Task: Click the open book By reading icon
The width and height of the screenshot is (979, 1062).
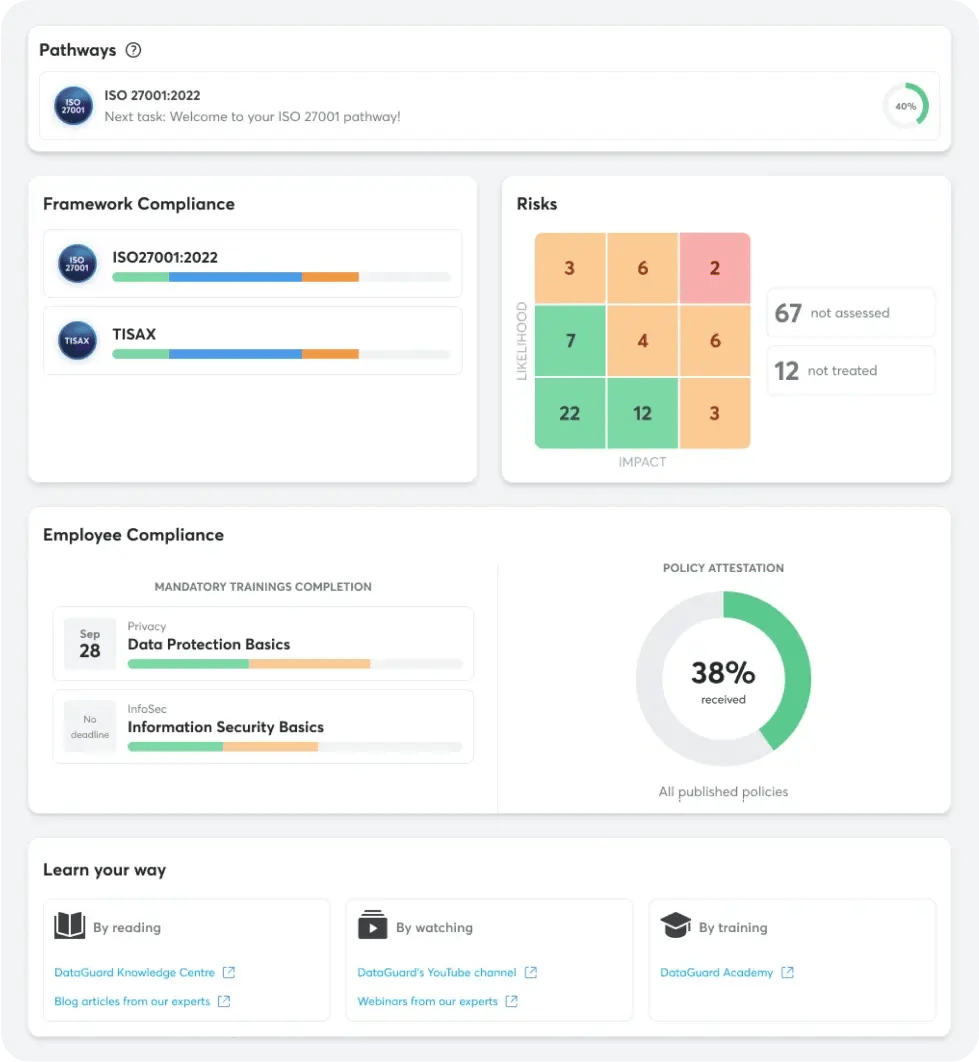Action: pos(69,926)
